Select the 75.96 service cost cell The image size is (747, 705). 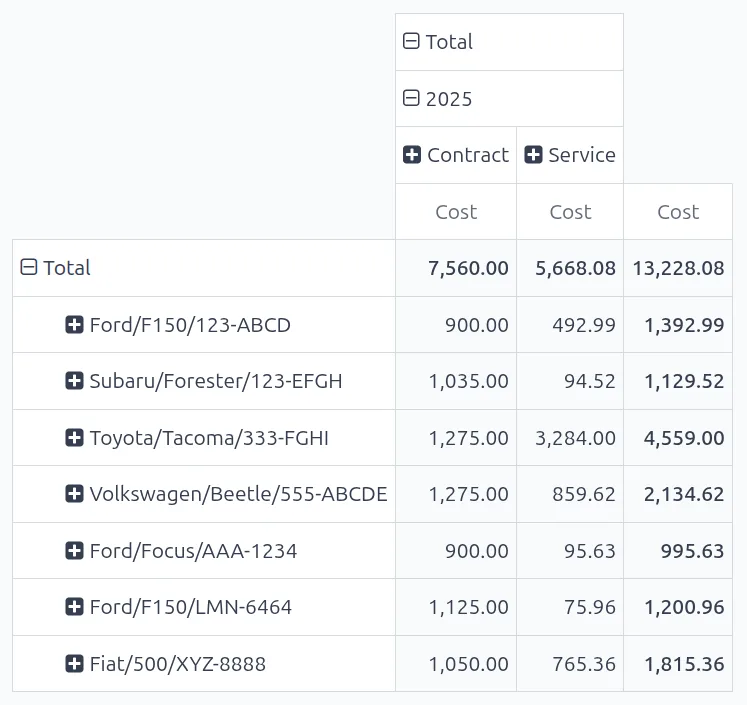tap(570, 607)
